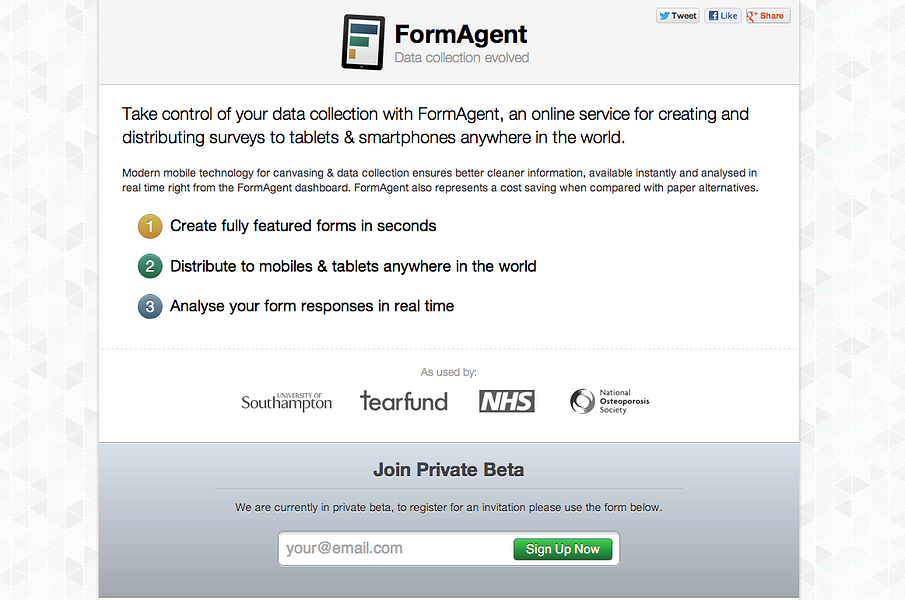The height and width of the screenshot is (600, 905).
Task: Click the Tearfund logo
Action: (404, 400)
